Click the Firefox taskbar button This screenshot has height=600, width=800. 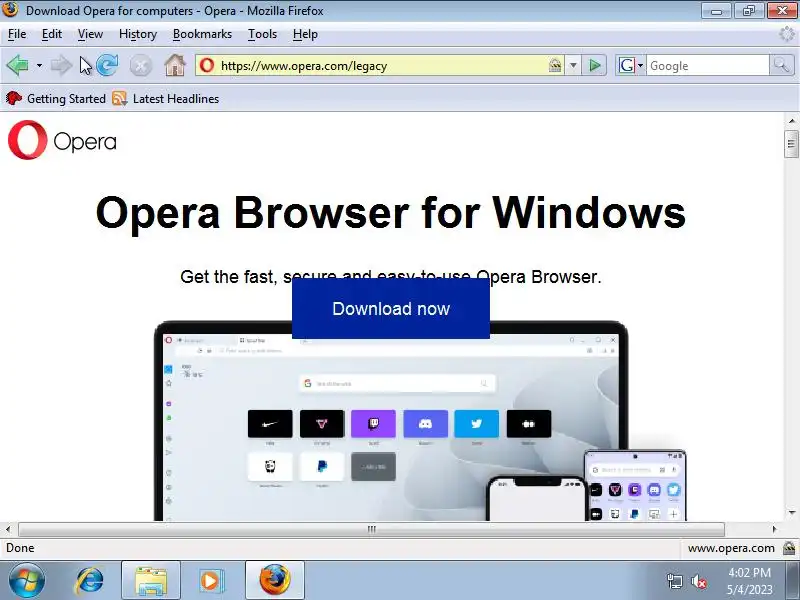pyautogui.click(x=274, y=580)
